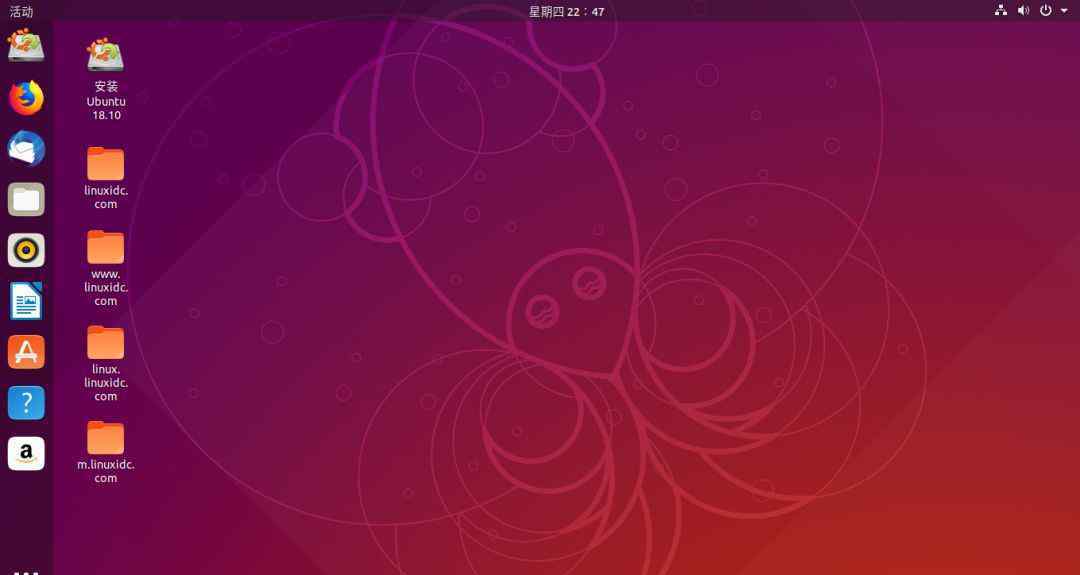Select the linux.linuxidc.com desktop folder
The width and height of the screenshot is (1080, 575).
coord(105,364)
